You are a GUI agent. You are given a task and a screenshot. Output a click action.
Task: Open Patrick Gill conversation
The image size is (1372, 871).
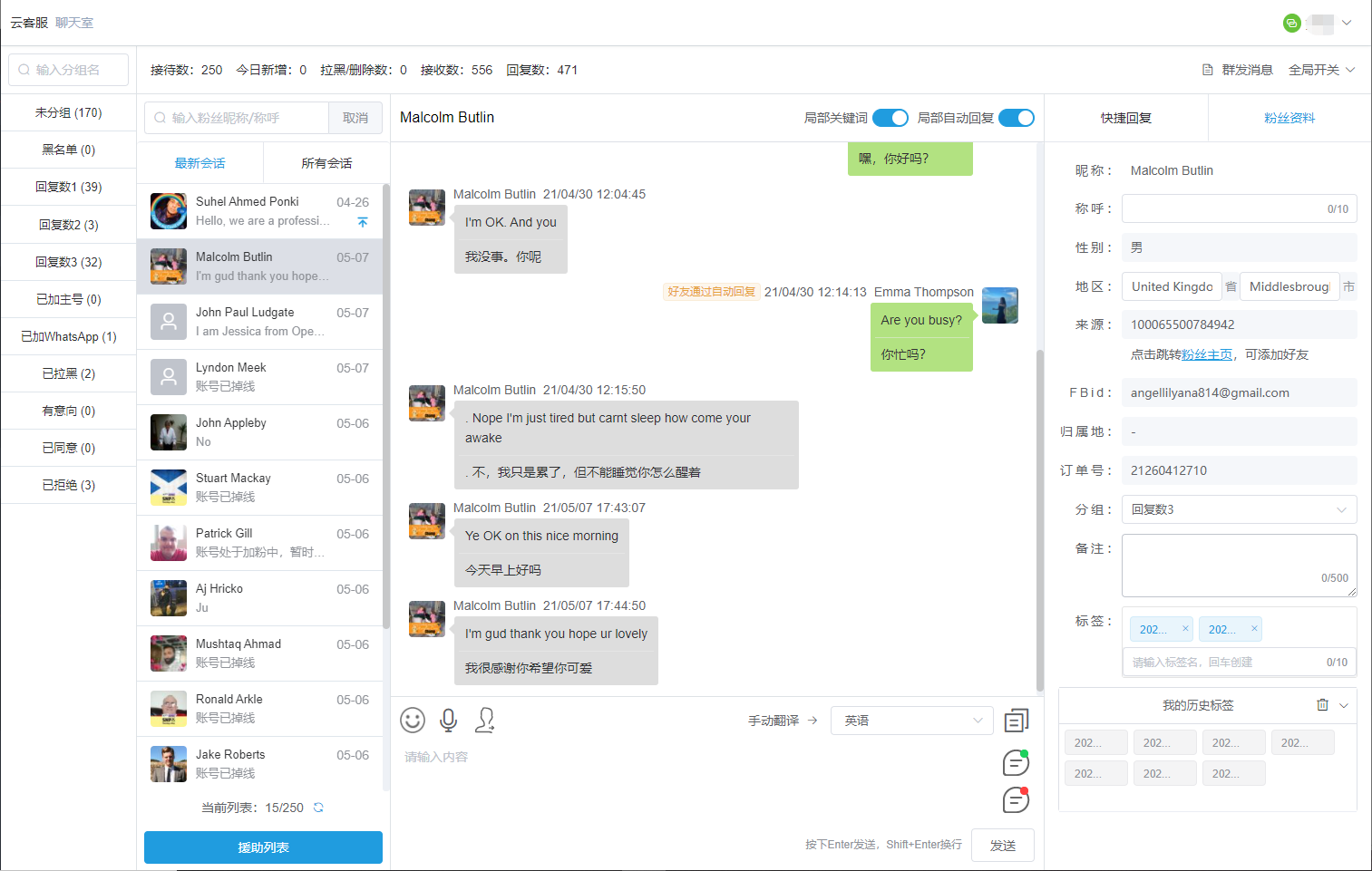[259, 543]
